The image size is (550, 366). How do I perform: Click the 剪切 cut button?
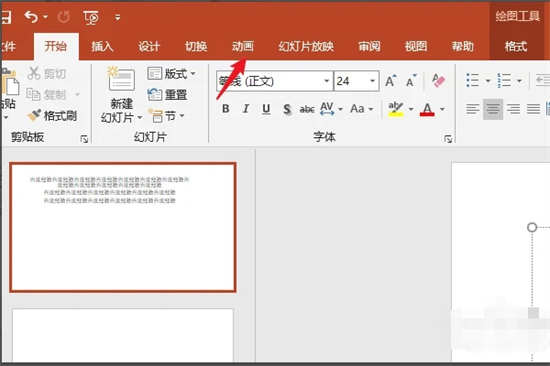pos(46,73)
